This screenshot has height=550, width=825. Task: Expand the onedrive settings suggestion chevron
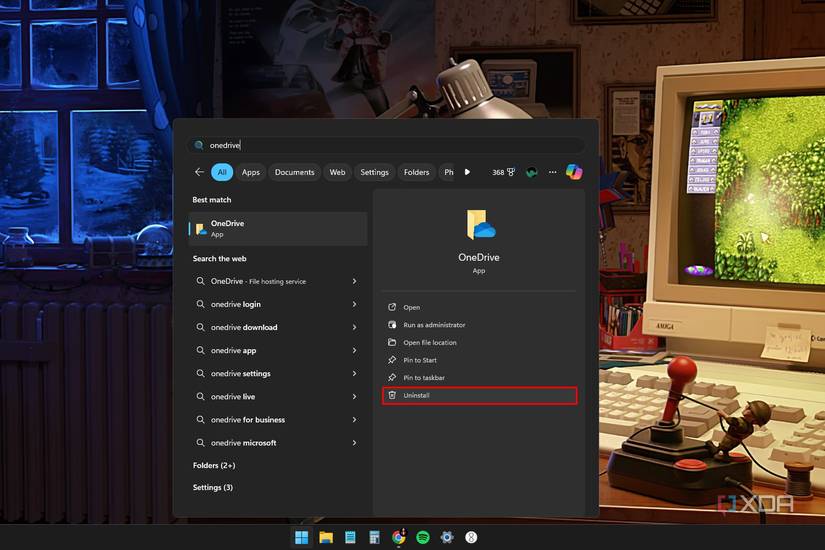(x=354, y=374)
